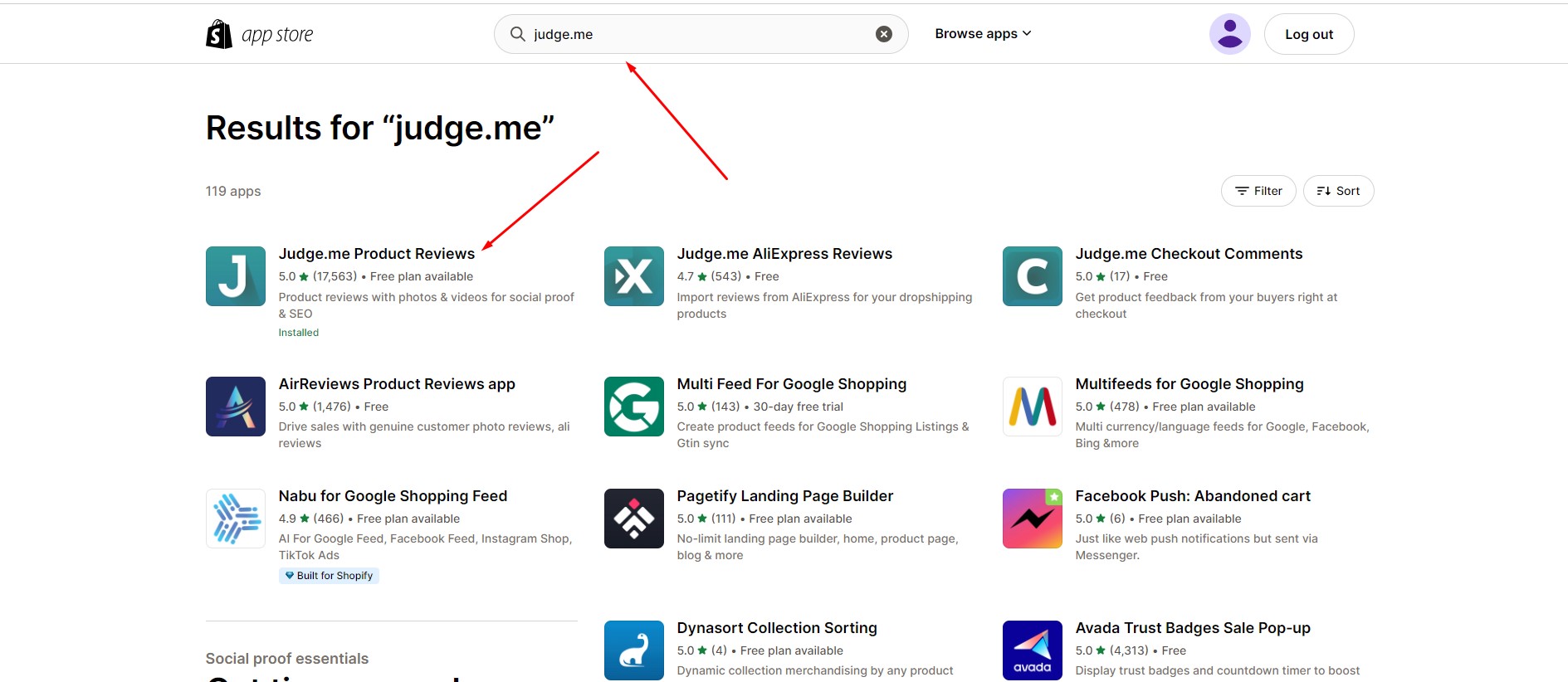The height and width of the screenshot is (682, 1568).
Task: Open the Judge.me Checkout Comments app icon
Action: (1033, 276)
